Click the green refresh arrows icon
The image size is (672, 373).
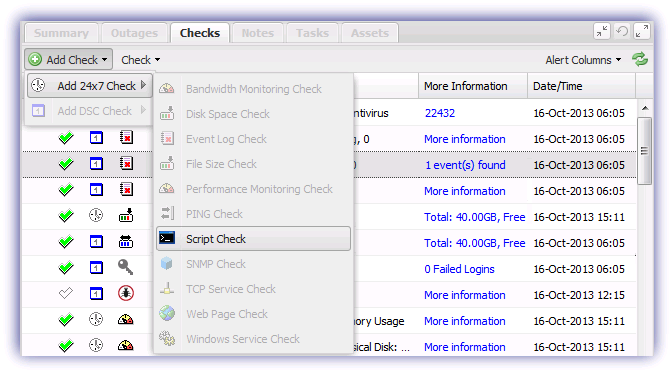coord(640,60)
